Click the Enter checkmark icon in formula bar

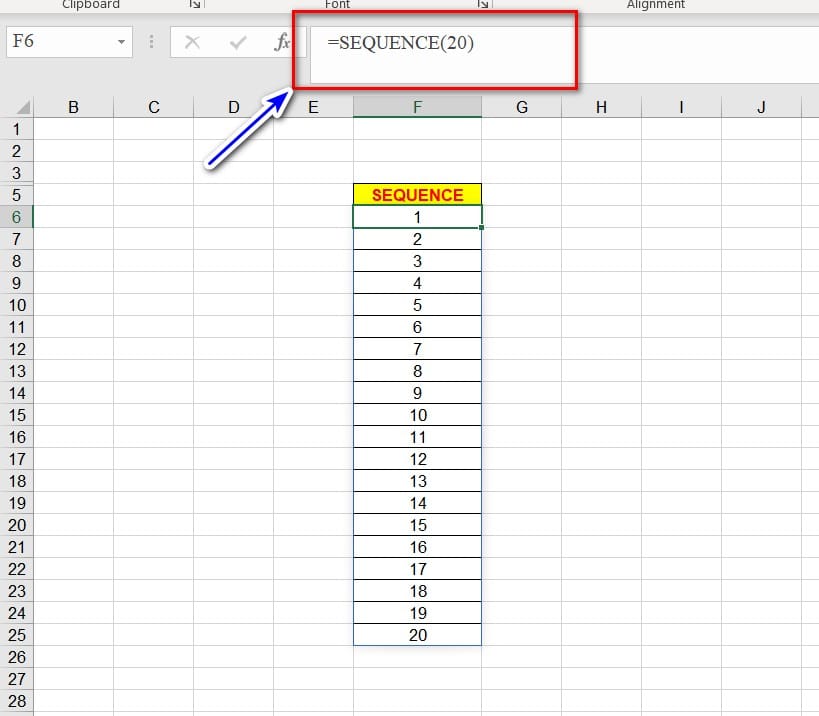coord(238,42)
